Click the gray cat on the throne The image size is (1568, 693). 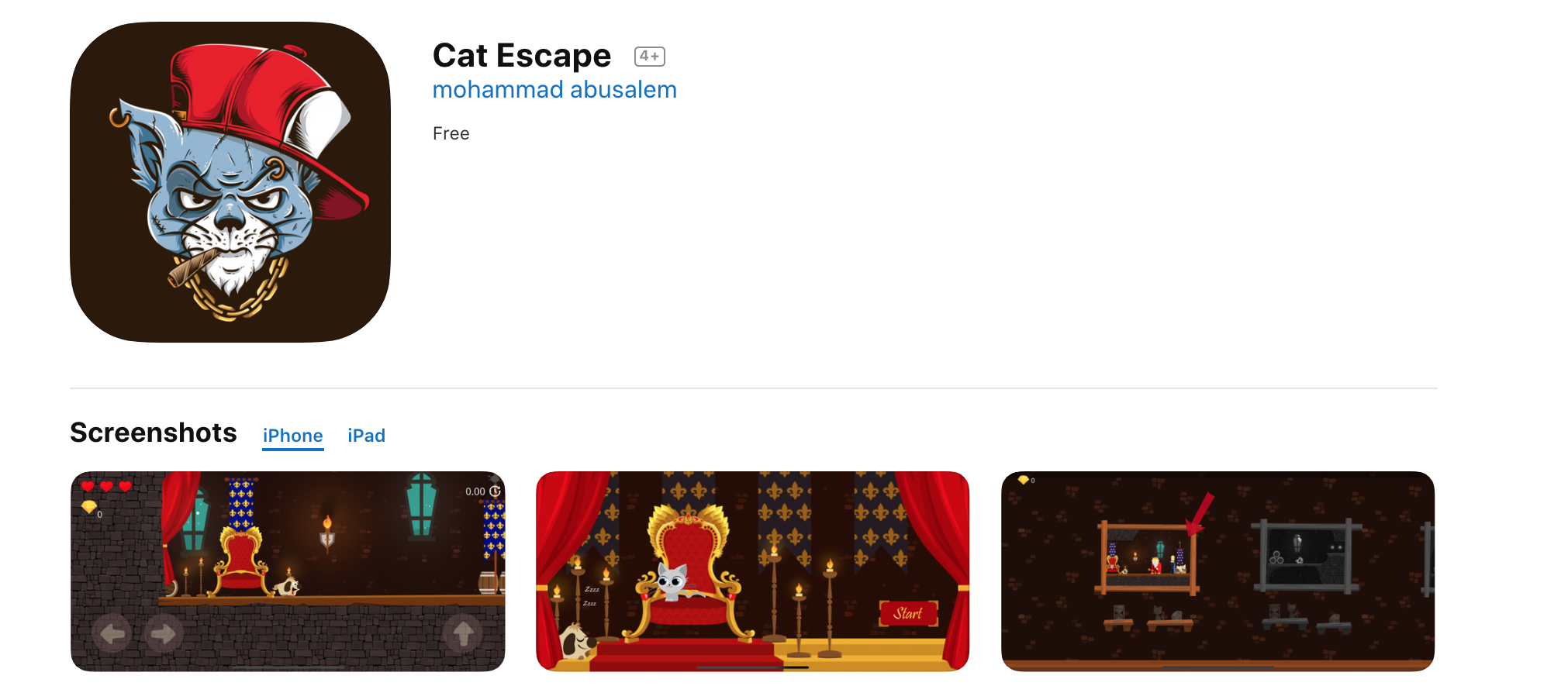pyautogui.click(x=672, y=581)
